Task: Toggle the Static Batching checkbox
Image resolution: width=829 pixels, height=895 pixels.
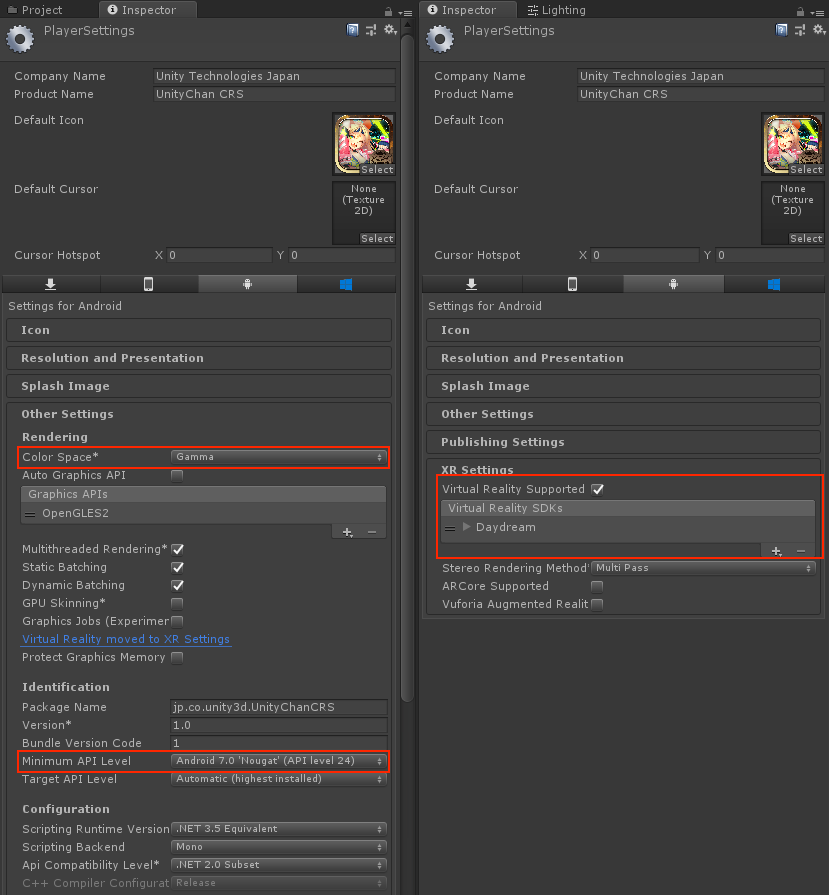Action: pos(177,568)
